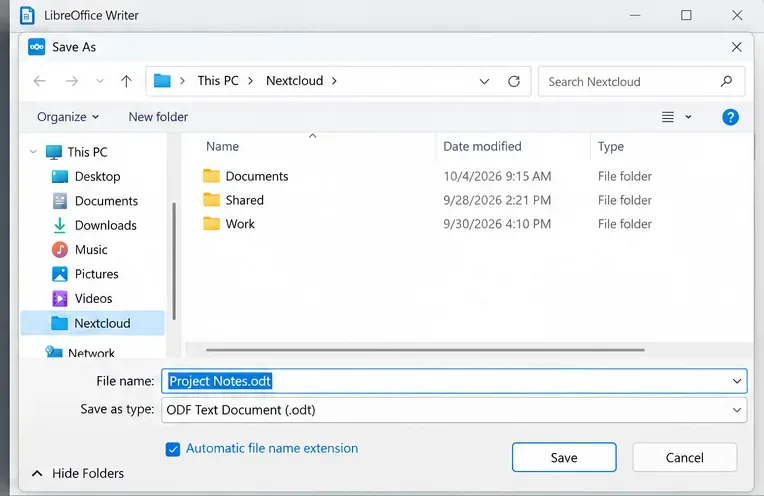Click the Shared folder icon
This screenshot has height=496, width=764.
pos(211,199)
